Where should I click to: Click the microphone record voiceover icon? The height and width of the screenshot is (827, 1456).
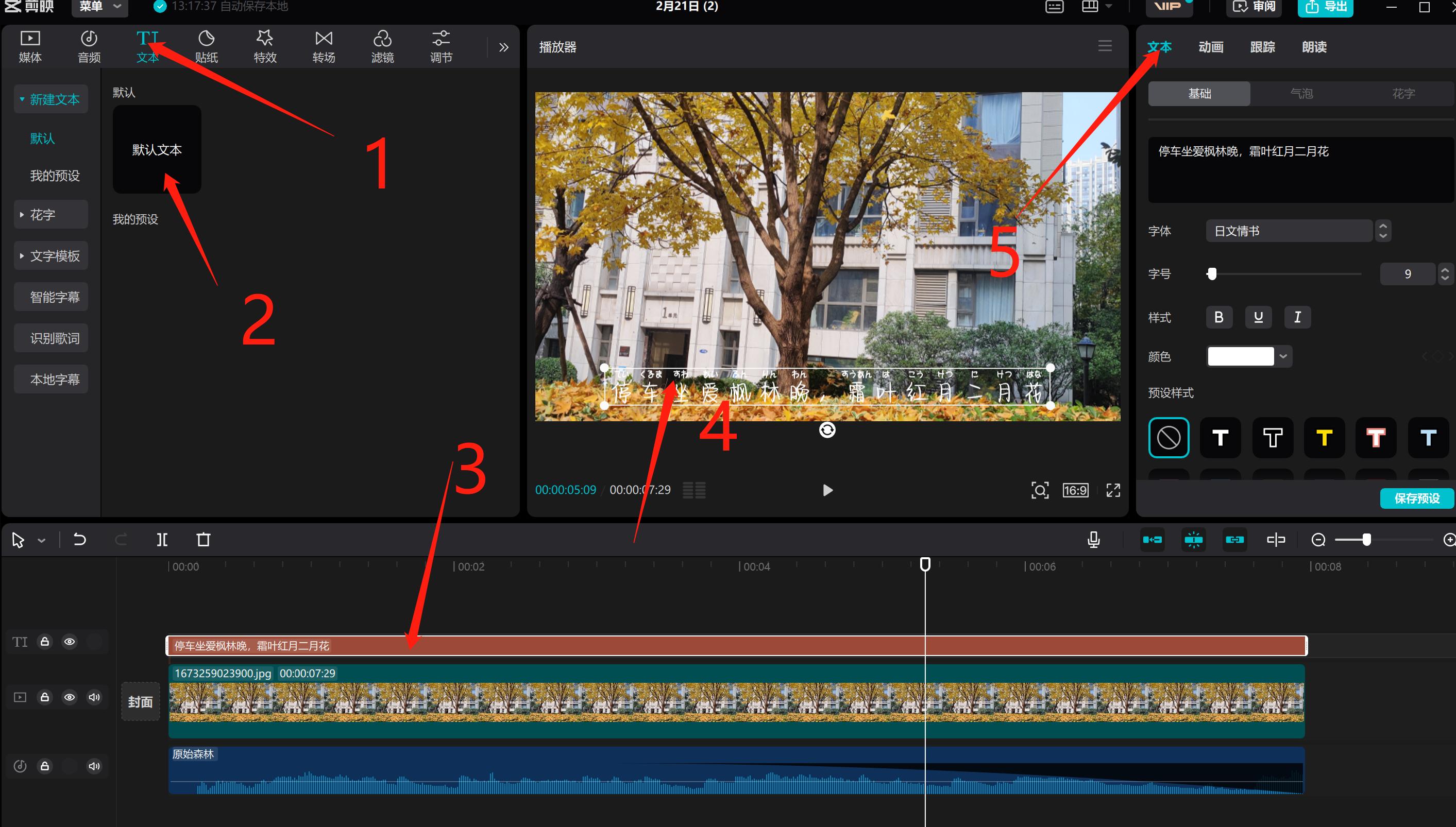tap(1093, 540)
